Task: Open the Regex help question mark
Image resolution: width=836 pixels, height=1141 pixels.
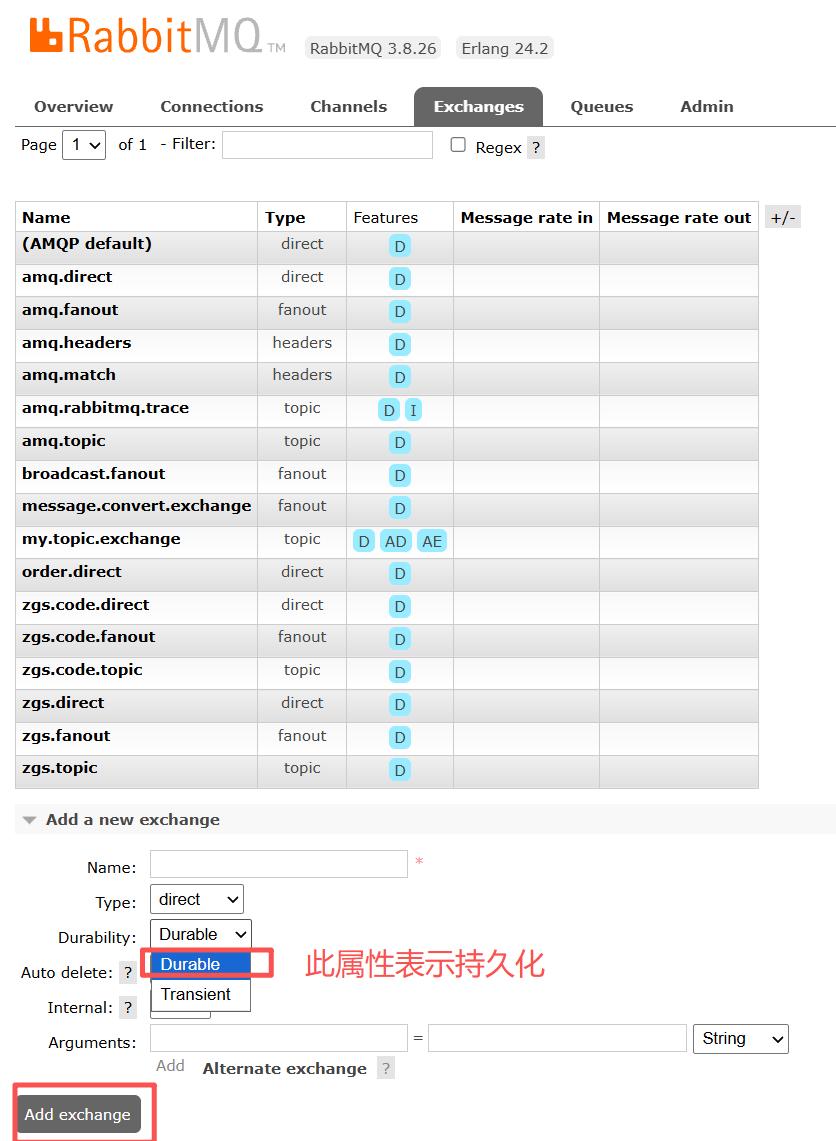Action: tap(536, 148)
